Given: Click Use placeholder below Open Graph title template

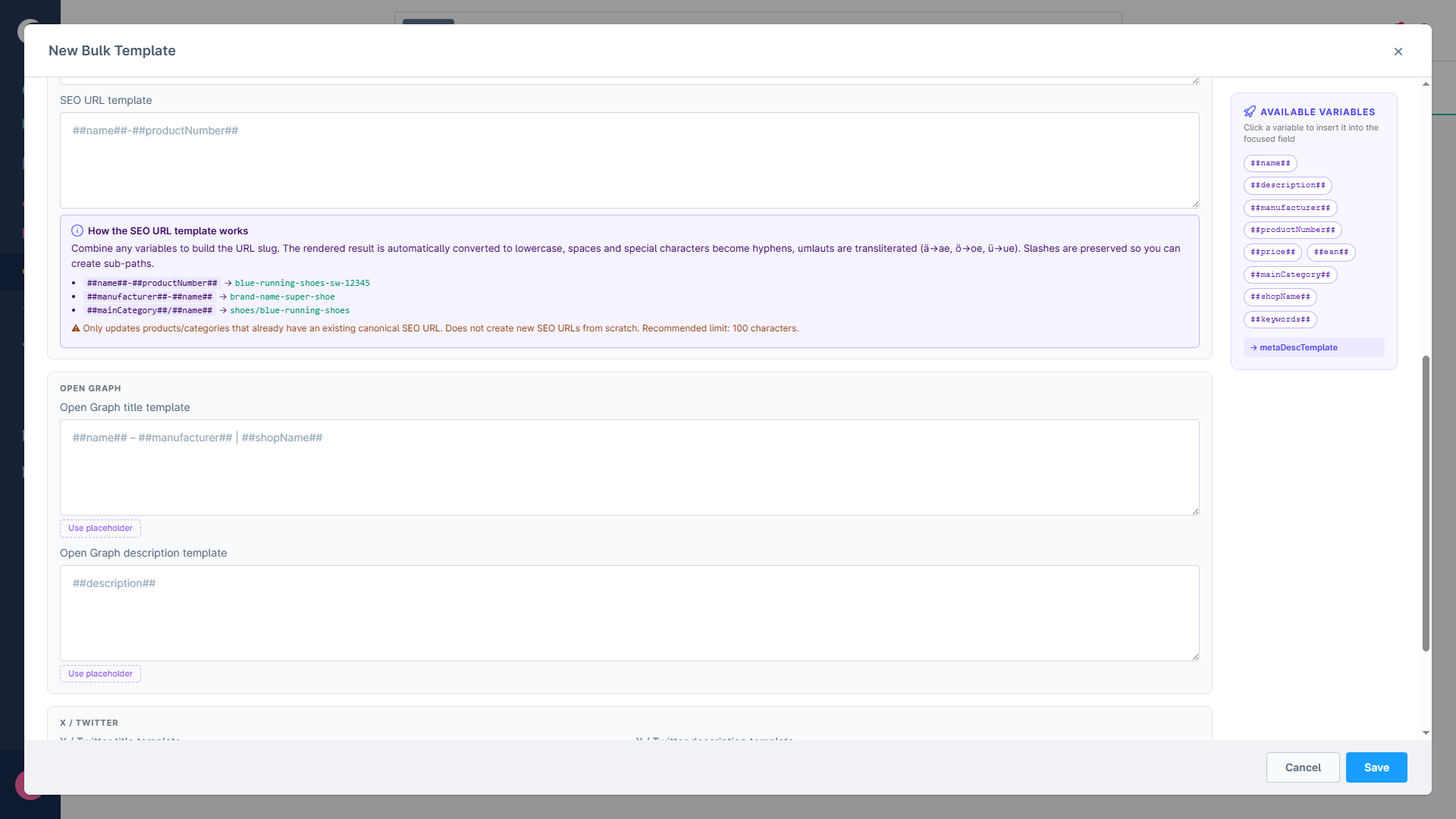Looking at the screenshot, I should (x=100, y=528).
